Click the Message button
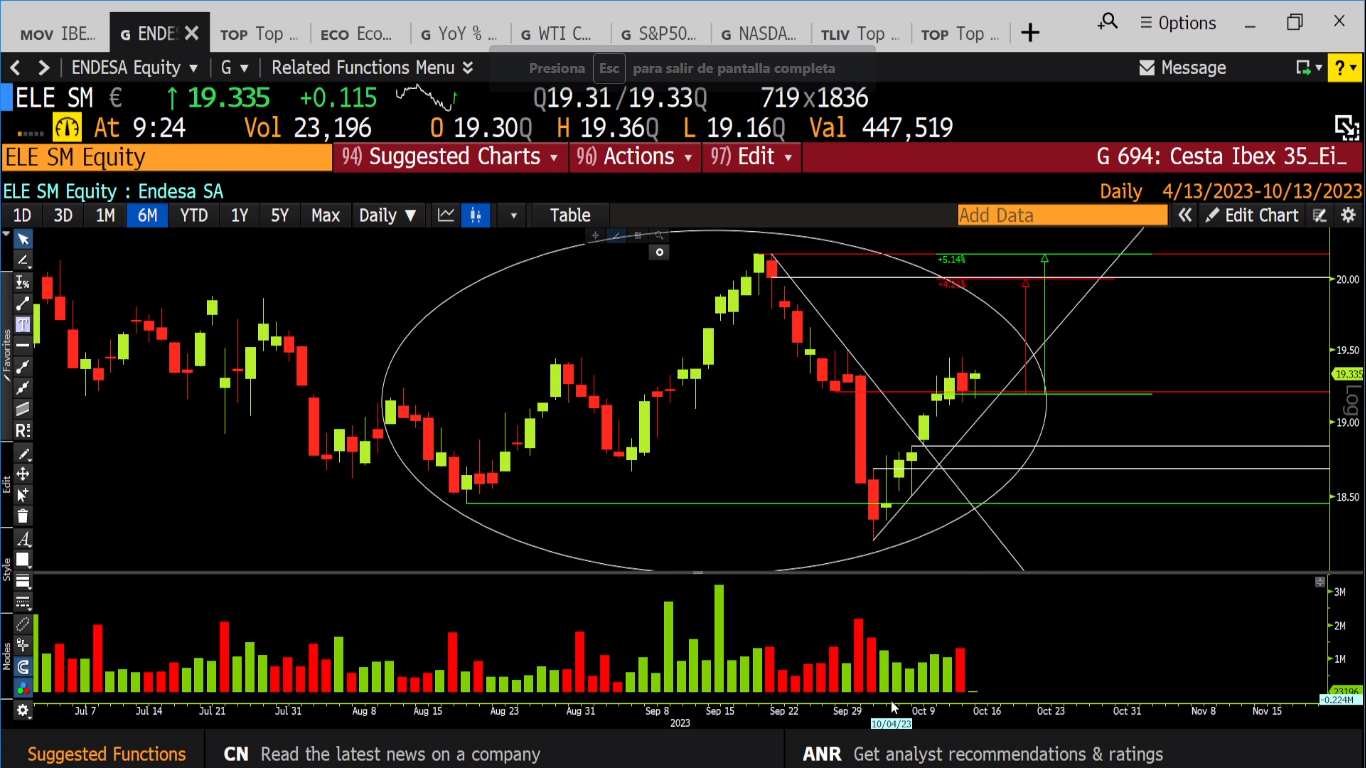Image resolution: width=1366 pixels, height=768 pixels. [1183, 68]
